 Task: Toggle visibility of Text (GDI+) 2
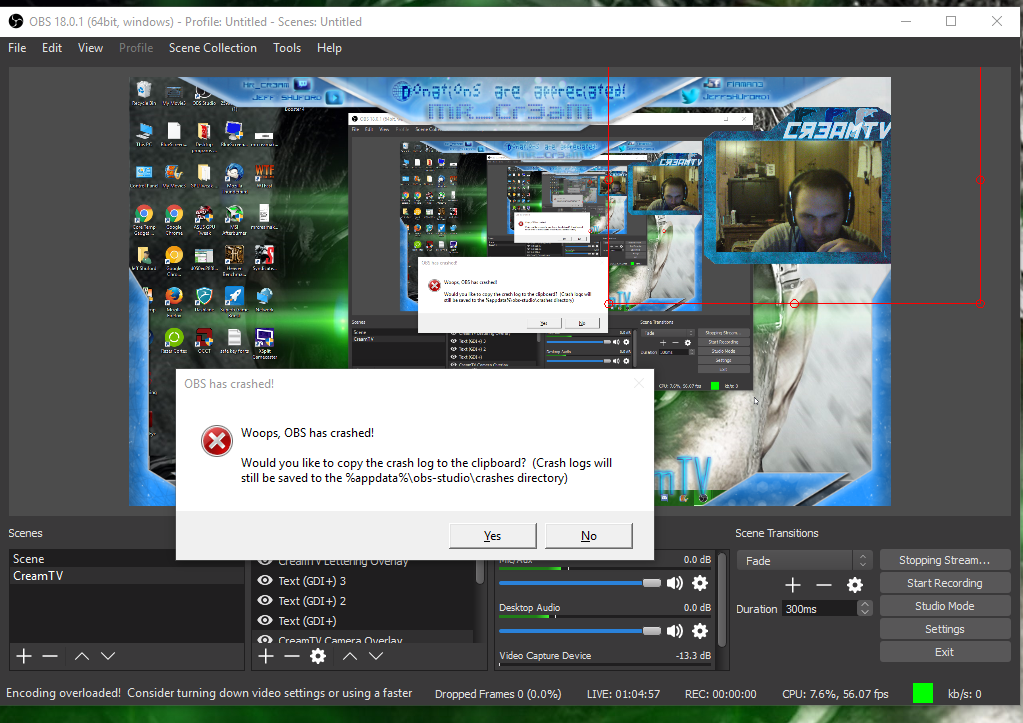coord(265,600)
